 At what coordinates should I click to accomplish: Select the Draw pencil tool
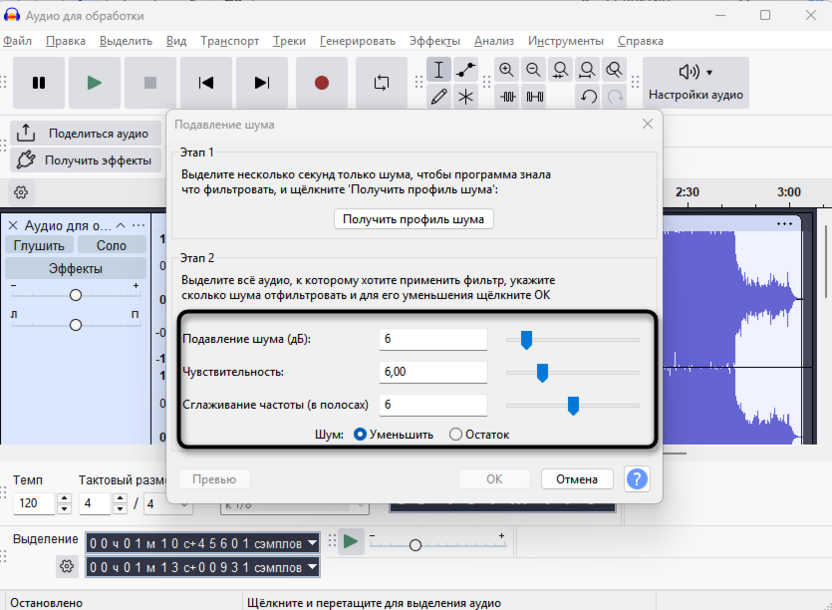click(439, 97)
